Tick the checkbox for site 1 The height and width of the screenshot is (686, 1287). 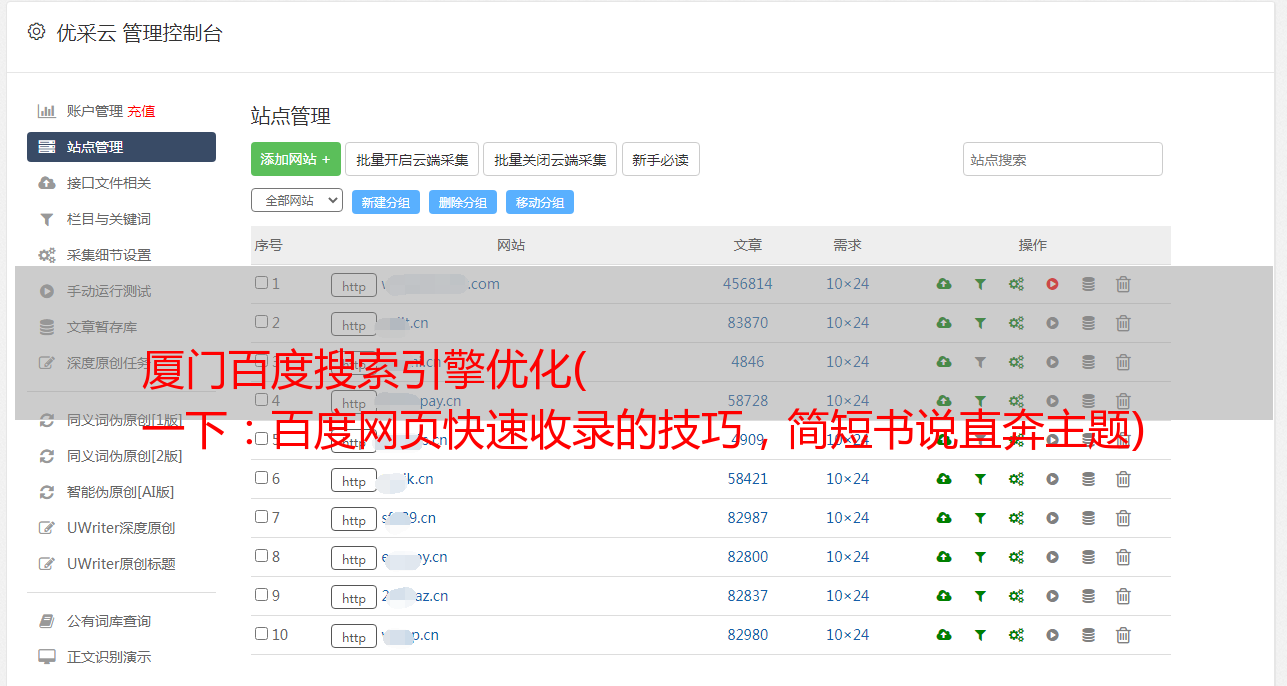click(x=261, y=283)
